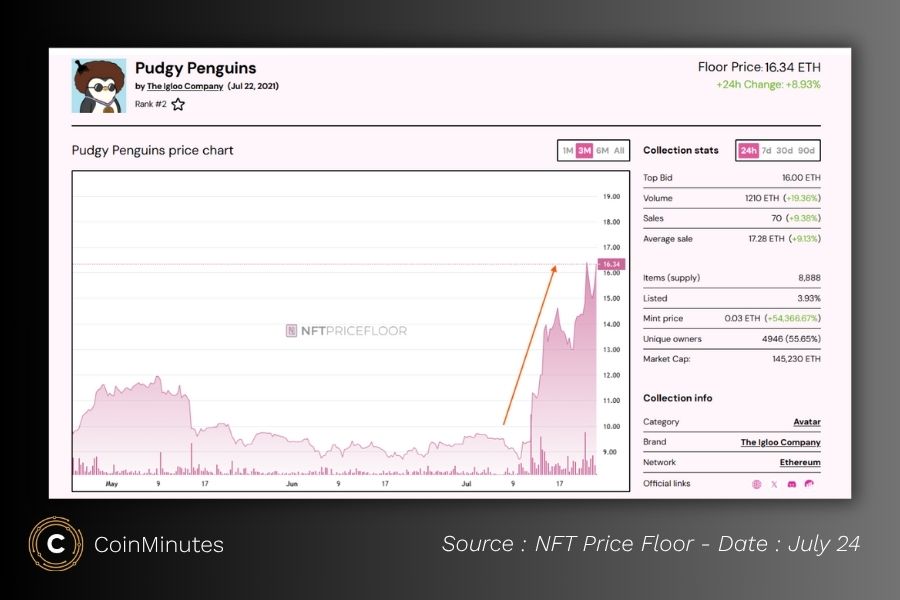
Task: Click the Market Cap value '145,230 ETH'
Action: (x=797, y=359)
